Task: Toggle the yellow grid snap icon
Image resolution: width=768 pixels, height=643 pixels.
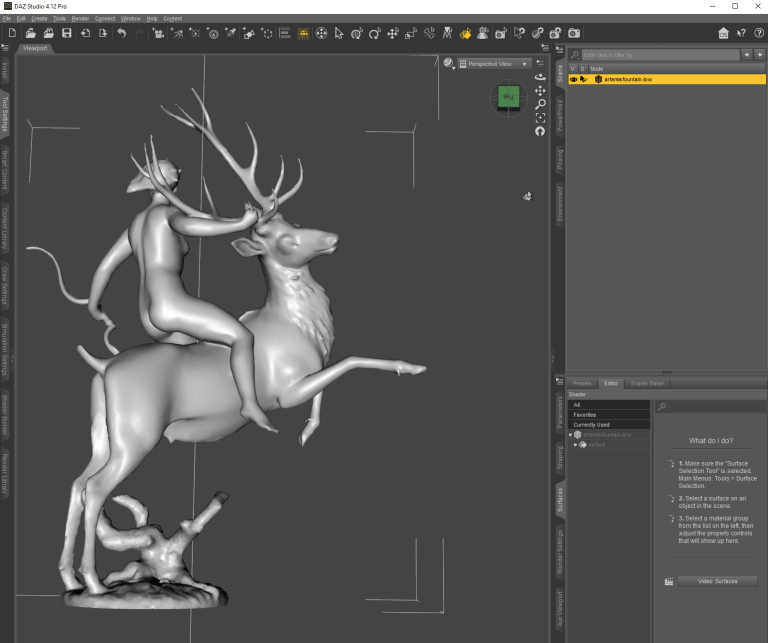Action: 303,33
